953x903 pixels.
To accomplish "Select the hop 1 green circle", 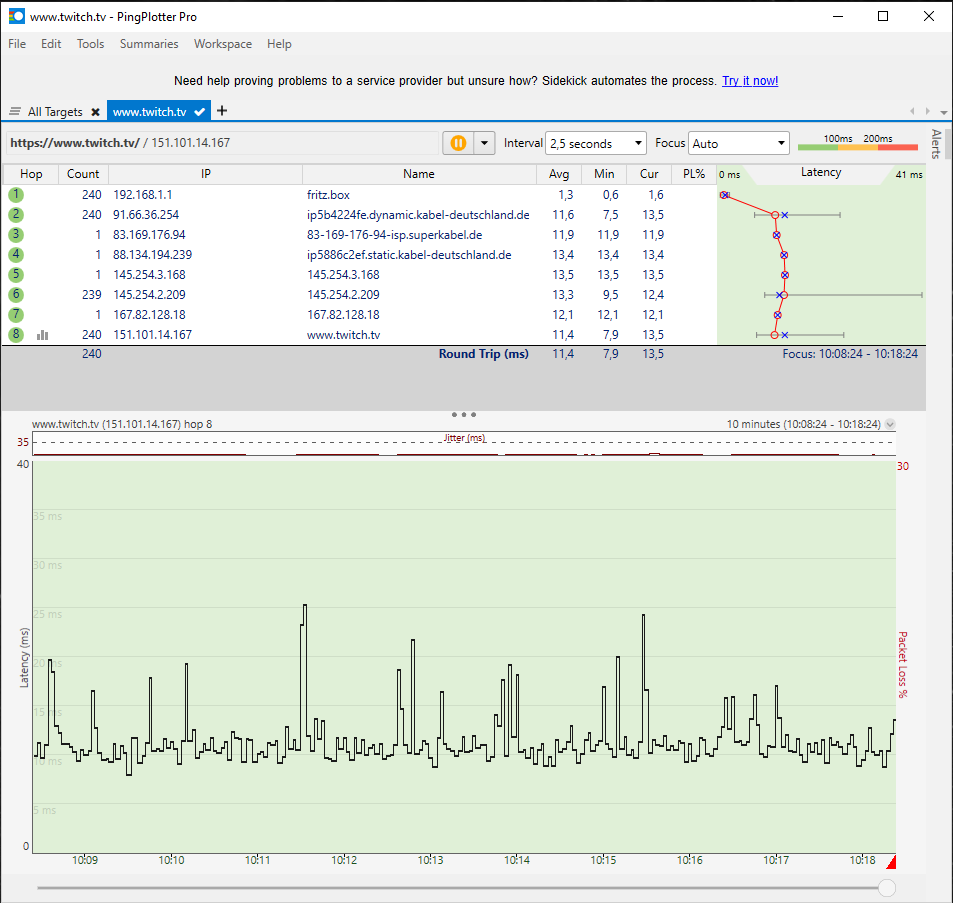I will coord(16,195).
